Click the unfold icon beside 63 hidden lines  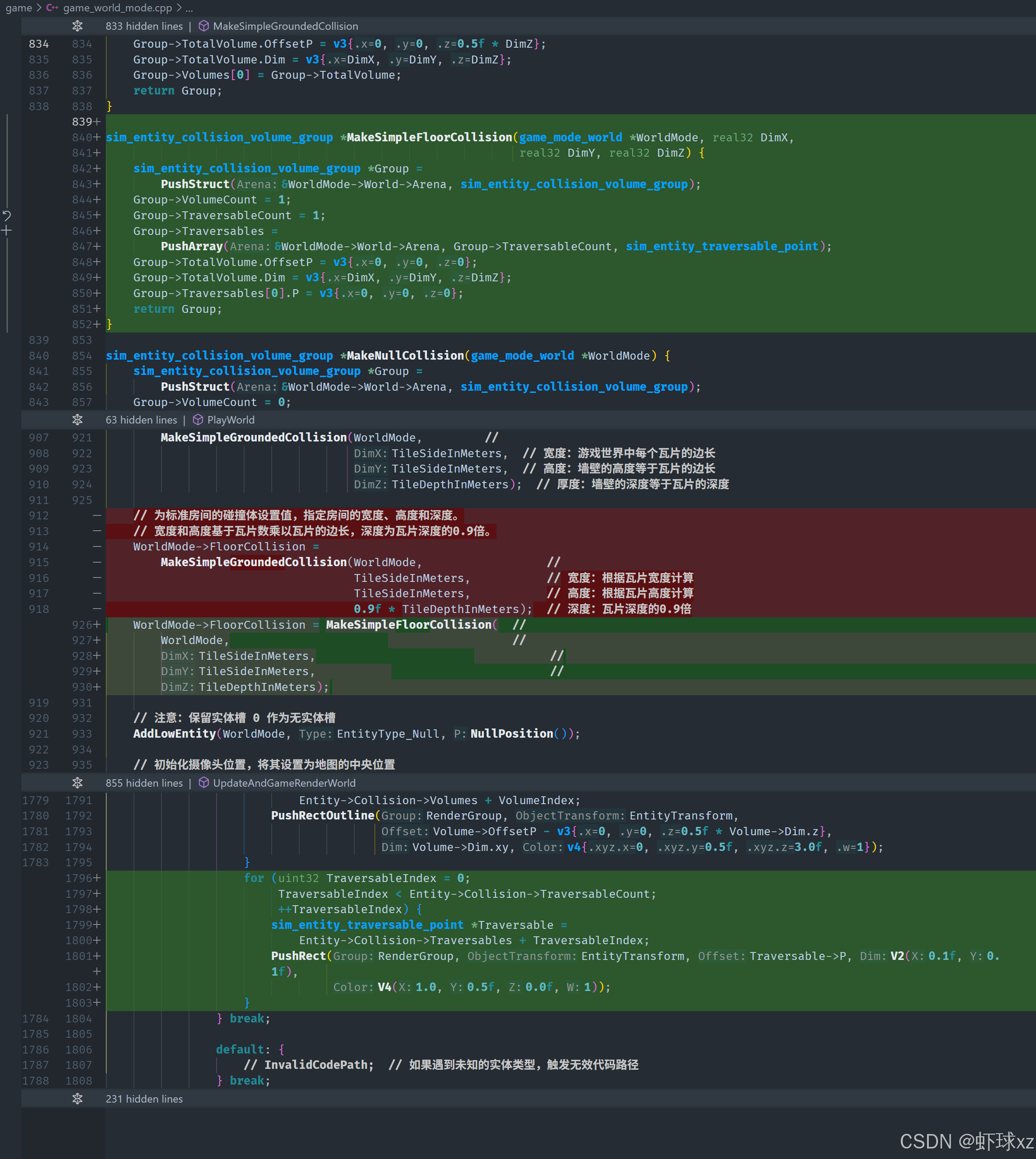77,420
